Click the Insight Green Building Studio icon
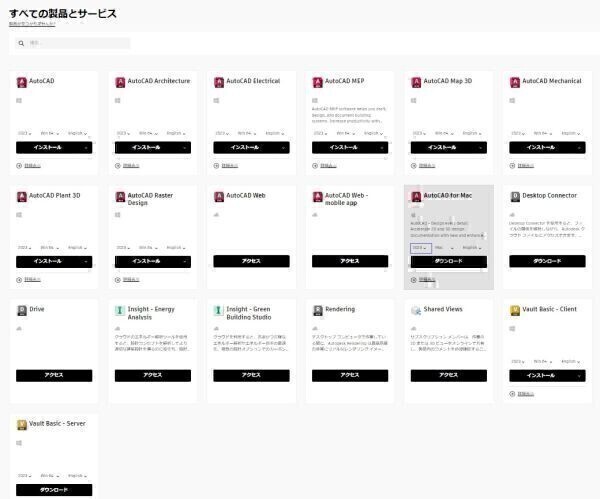The width and height of the screenshot is (600, 499). pyautogui.click(x=219, y=310)
